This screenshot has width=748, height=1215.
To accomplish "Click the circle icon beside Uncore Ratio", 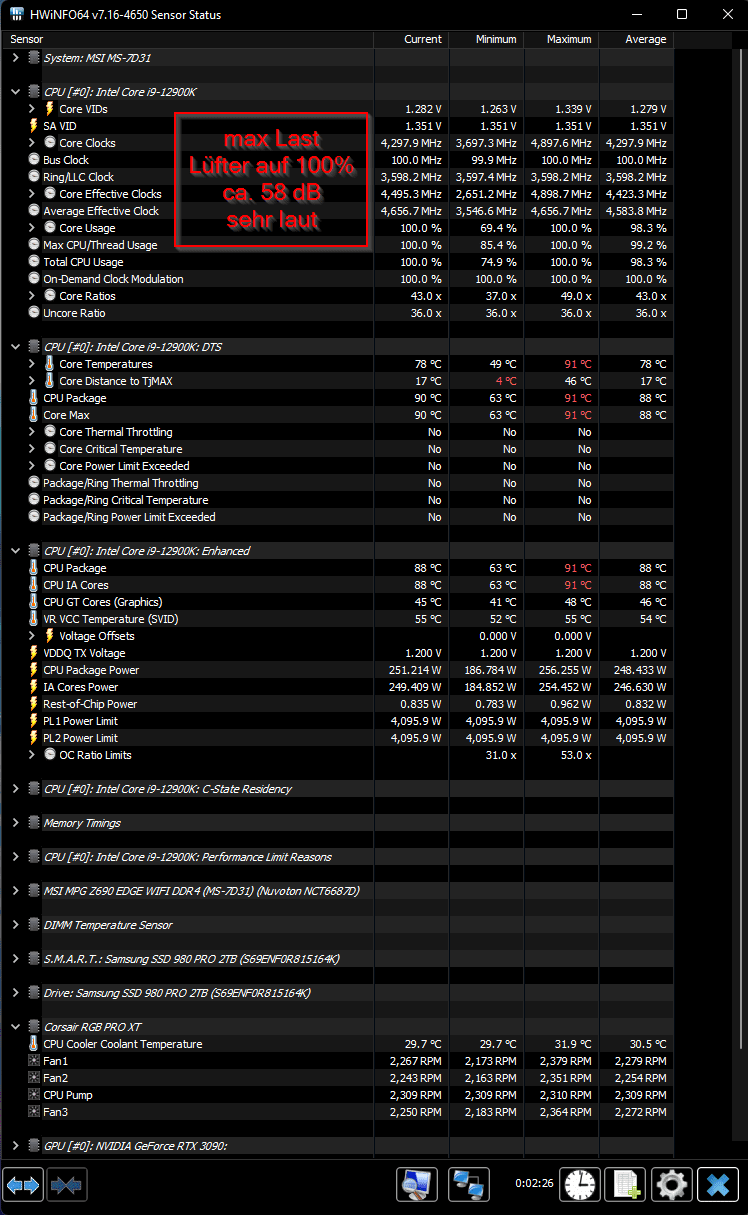I will coord(35,313).
